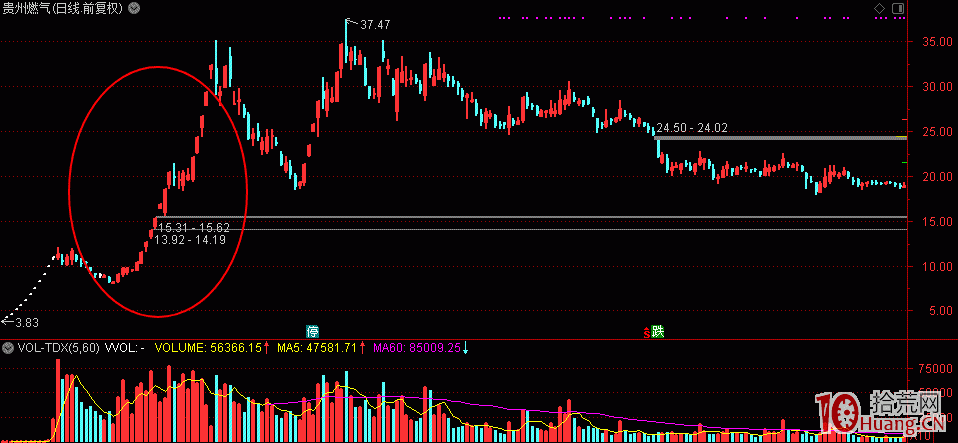The height and width of the screenshot is (443, 958).
Task: Click the MA60: 85009.25 readout
Action: point(417,348)
